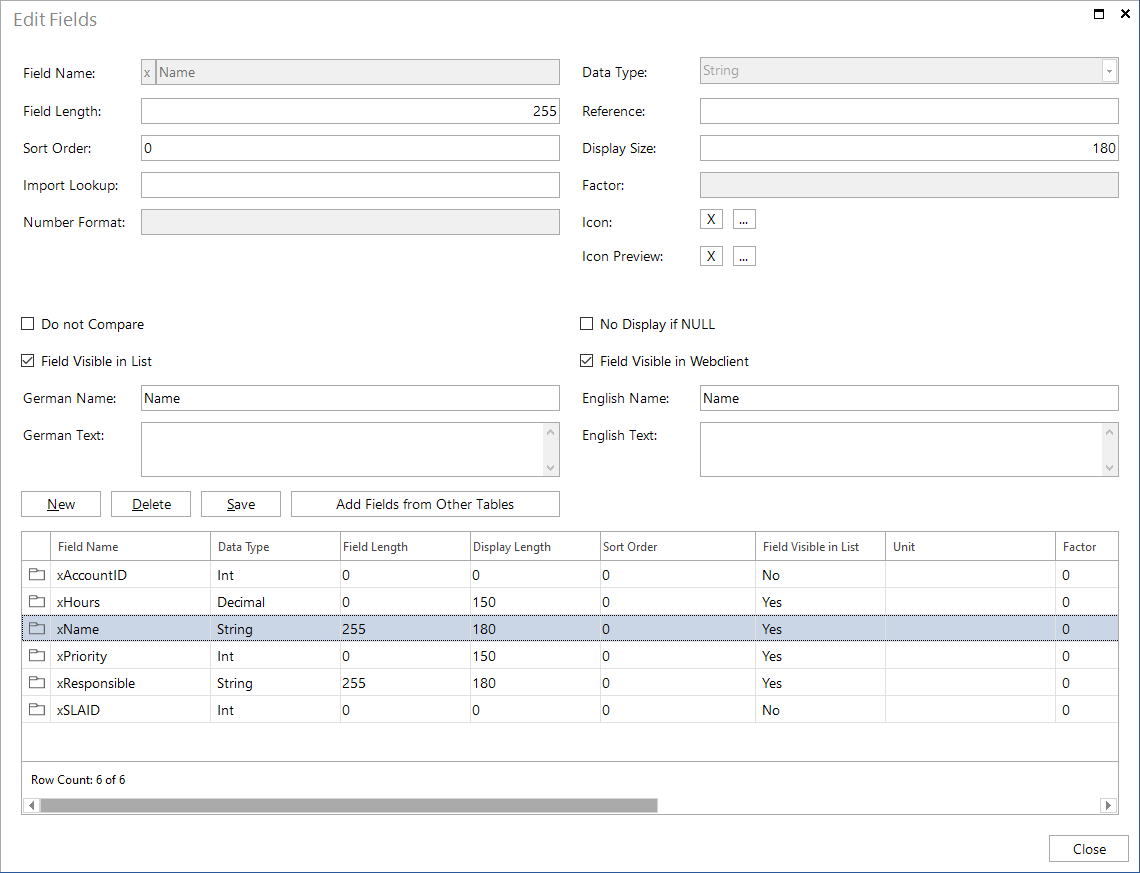Enable No Display if NULL
Image resolution: width=1140 pixels, height=873 pixels.
click(x=586, y=324)
